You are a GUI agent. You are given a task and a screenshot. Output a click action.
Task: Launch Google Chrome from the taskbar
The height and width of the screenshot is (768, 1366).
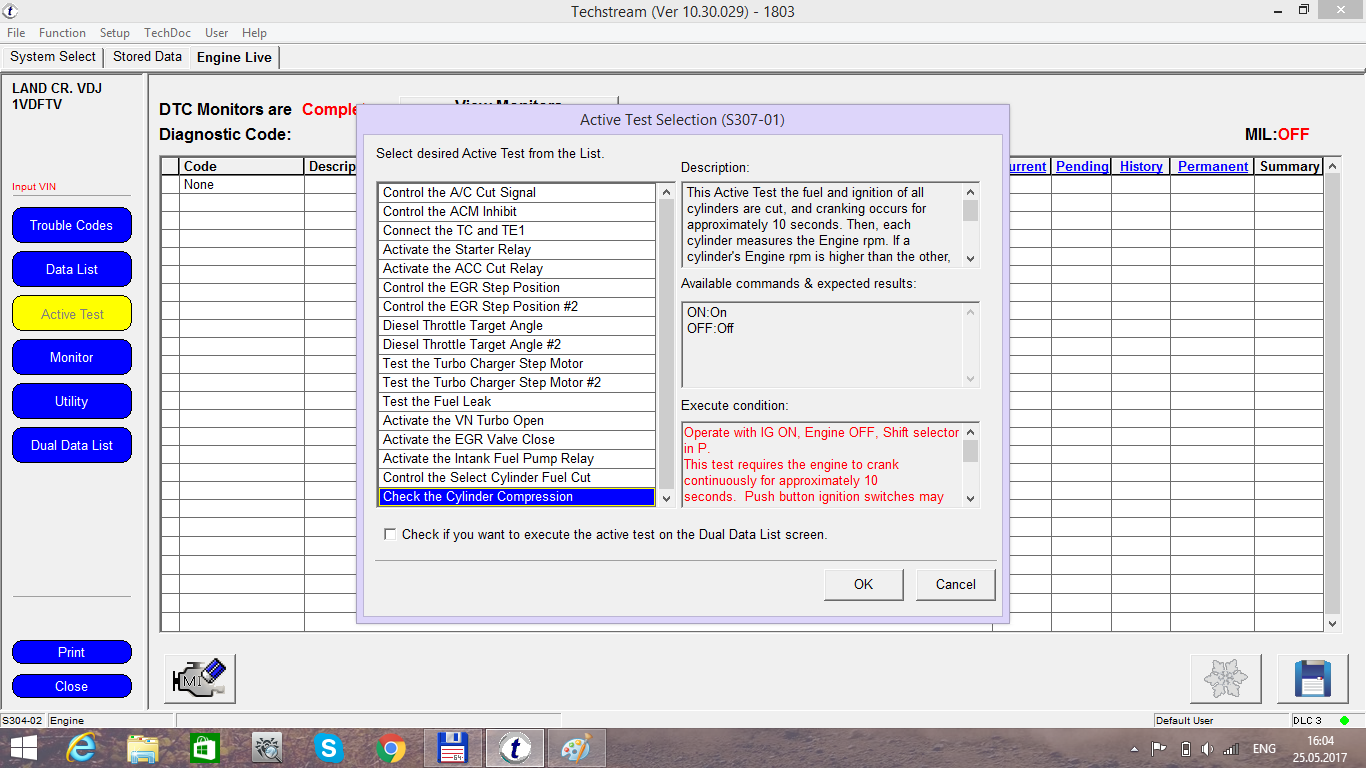390,748
